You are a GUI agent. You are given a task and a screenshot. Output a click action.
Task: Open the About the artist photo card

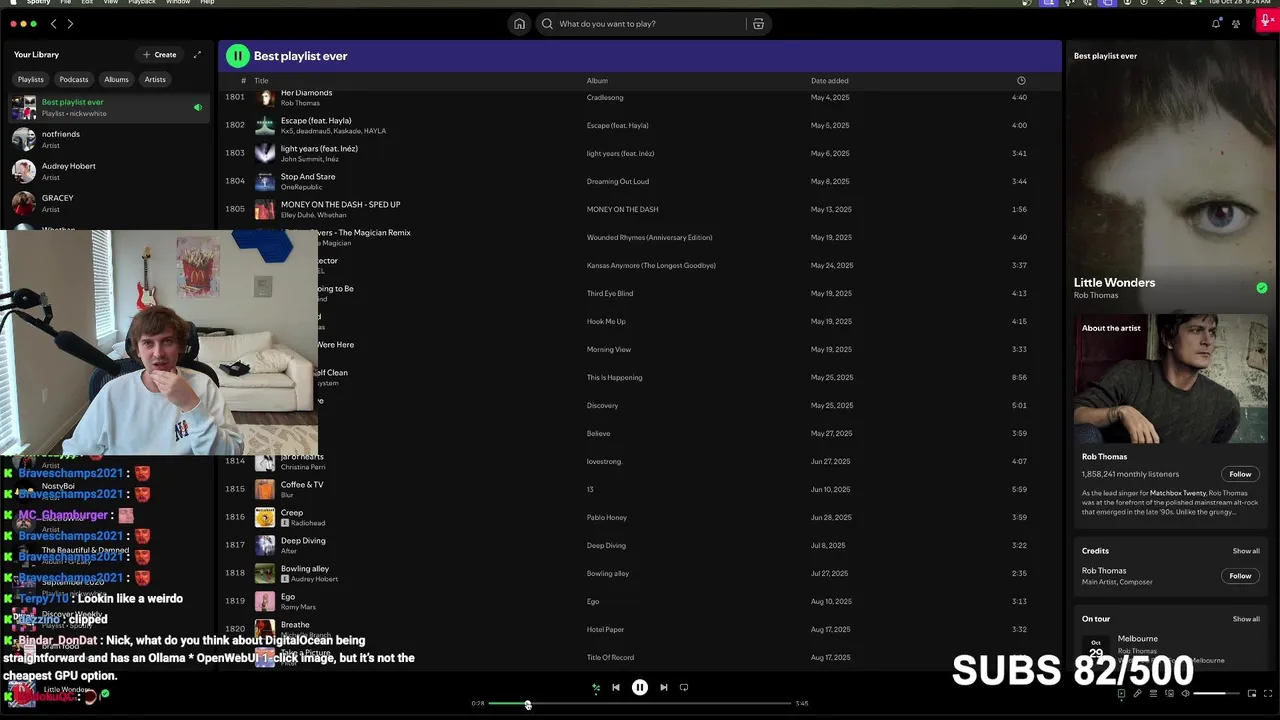pyautogui.click(x=1171, y=379)
